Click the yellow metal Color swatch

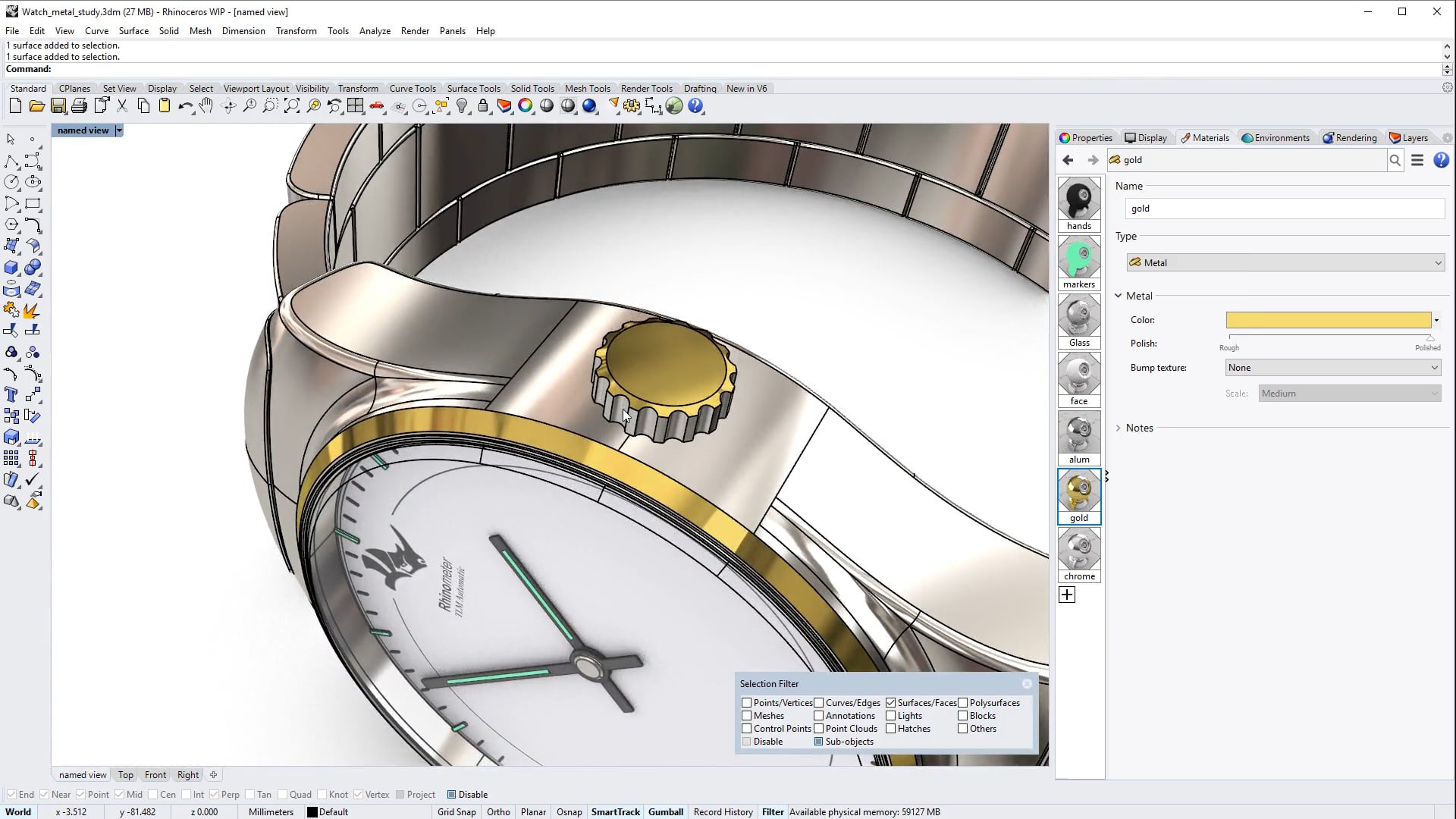[x=1328, y=320]
